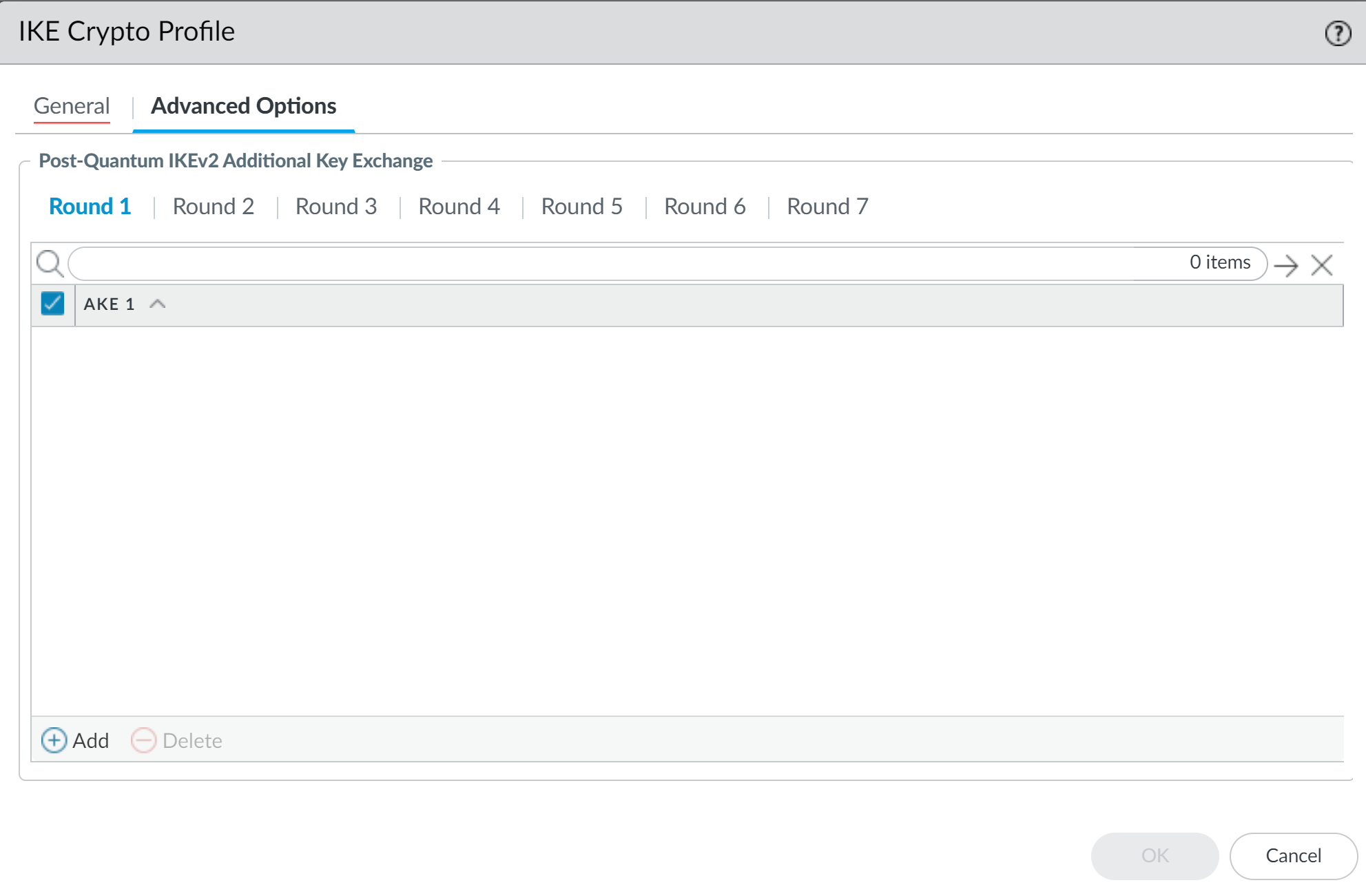Go to the Round 3 tab
The height and width of the screenshot is (896, 1366).
(336, 207)
